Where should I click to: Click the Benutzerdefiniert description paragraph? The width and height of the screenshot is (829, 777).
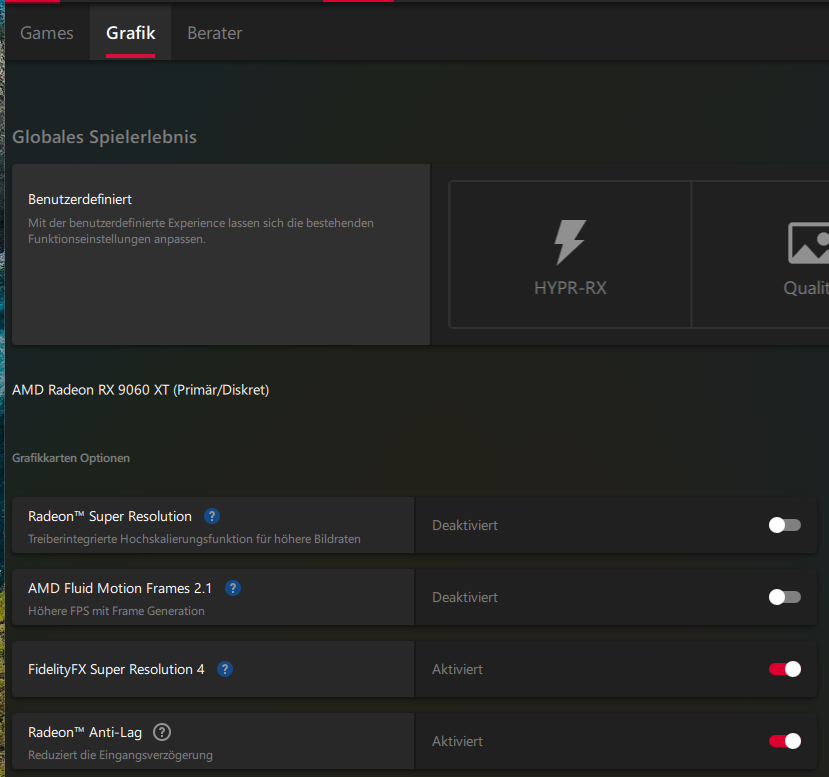(x=201, y=231)
